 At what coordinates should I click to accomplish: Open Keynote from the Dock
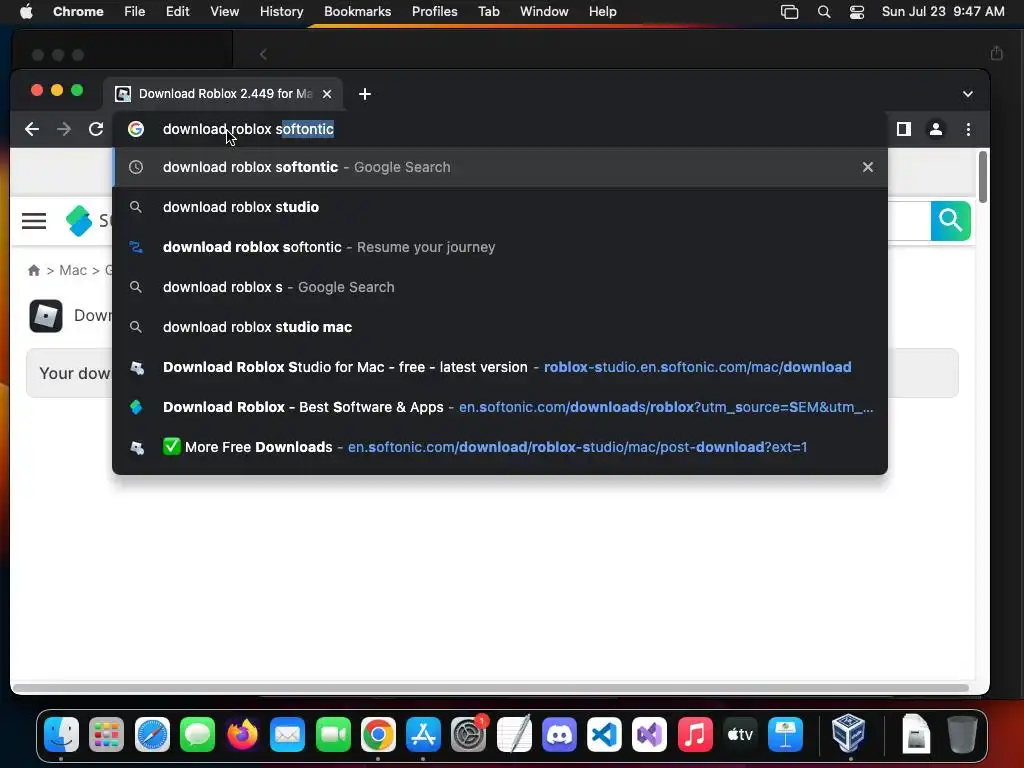(785, 735)
